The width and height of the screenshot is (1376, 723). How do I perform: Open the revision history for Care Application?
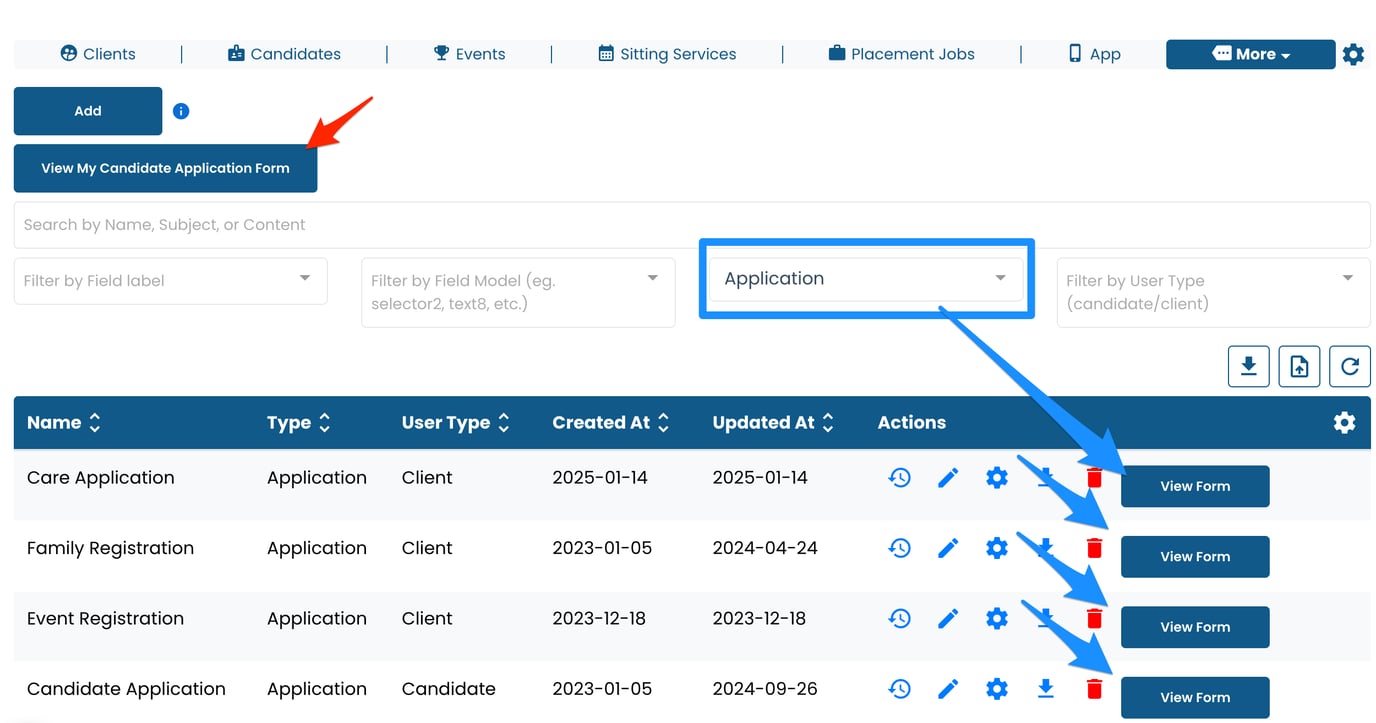pos(899,477)
